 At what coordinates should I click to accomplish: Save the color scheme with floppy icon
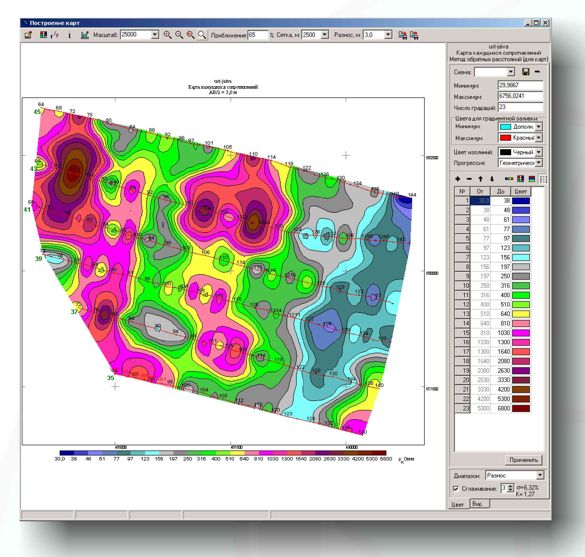coord(526,72)
